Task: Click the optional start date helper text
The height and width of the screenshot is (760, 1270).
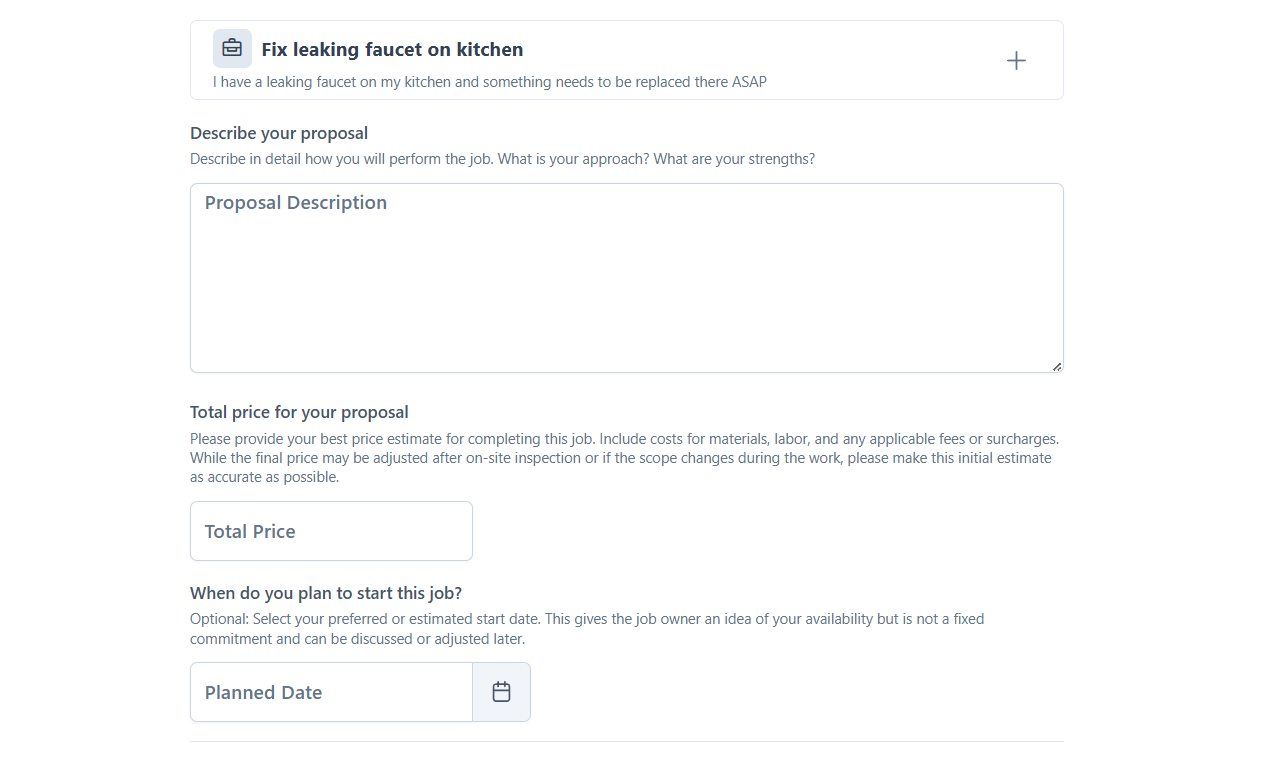Action: point(587,629)
